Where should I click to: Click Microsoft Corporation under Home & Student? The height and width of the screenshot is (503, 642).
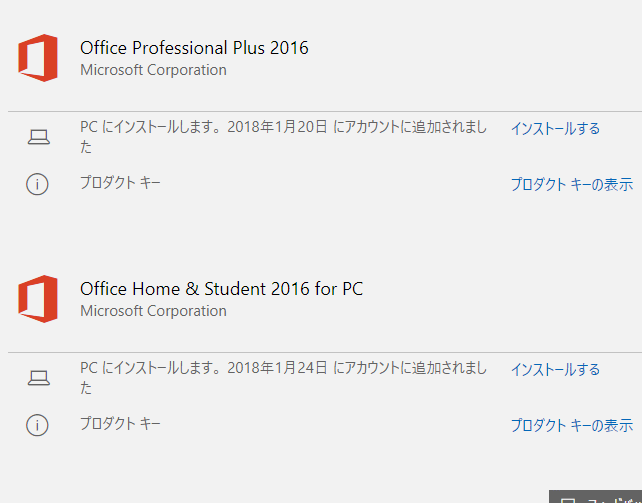tap(153, 311)
